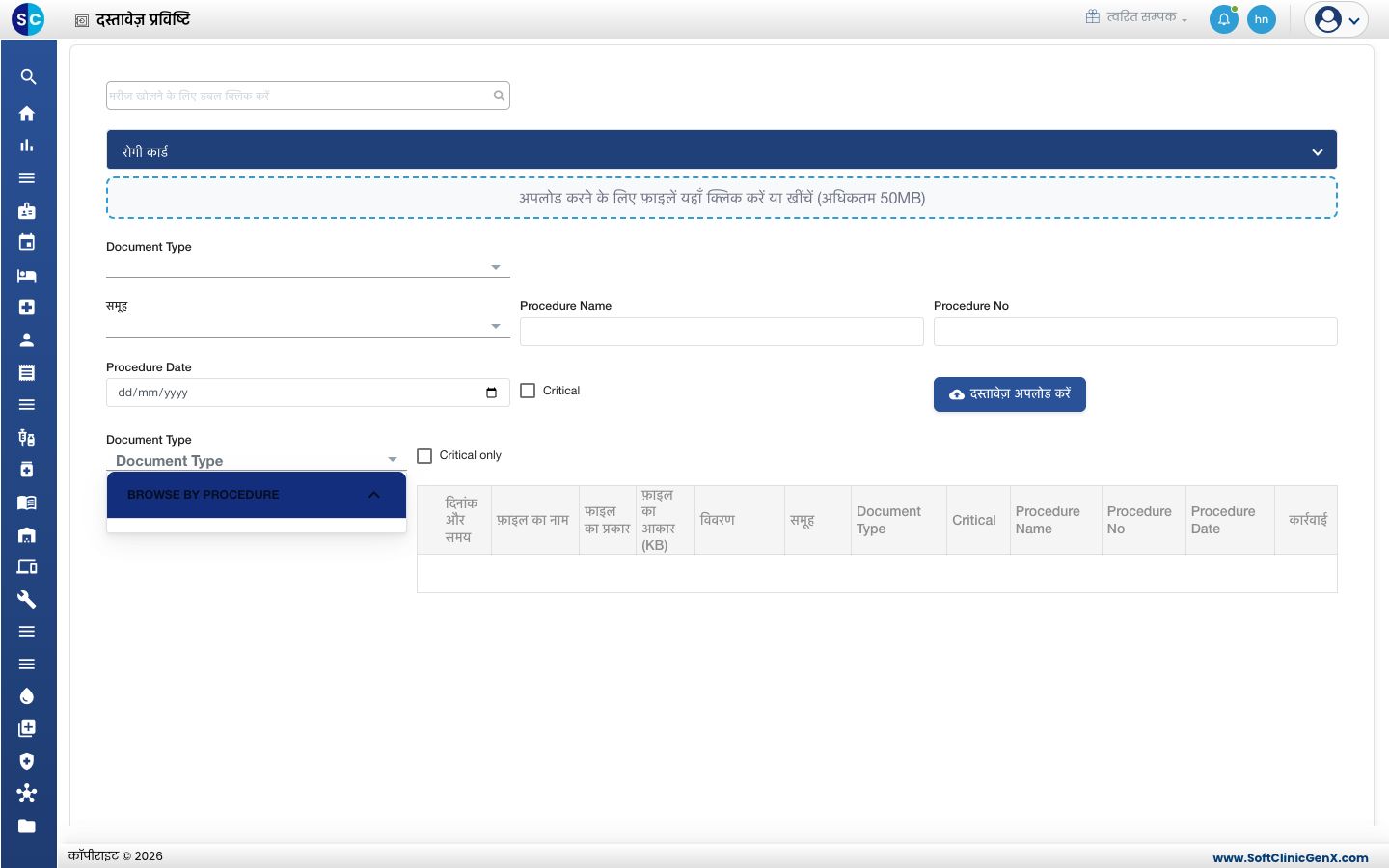
Task: Click the file upload drop zone
Action: coord(722,198)
